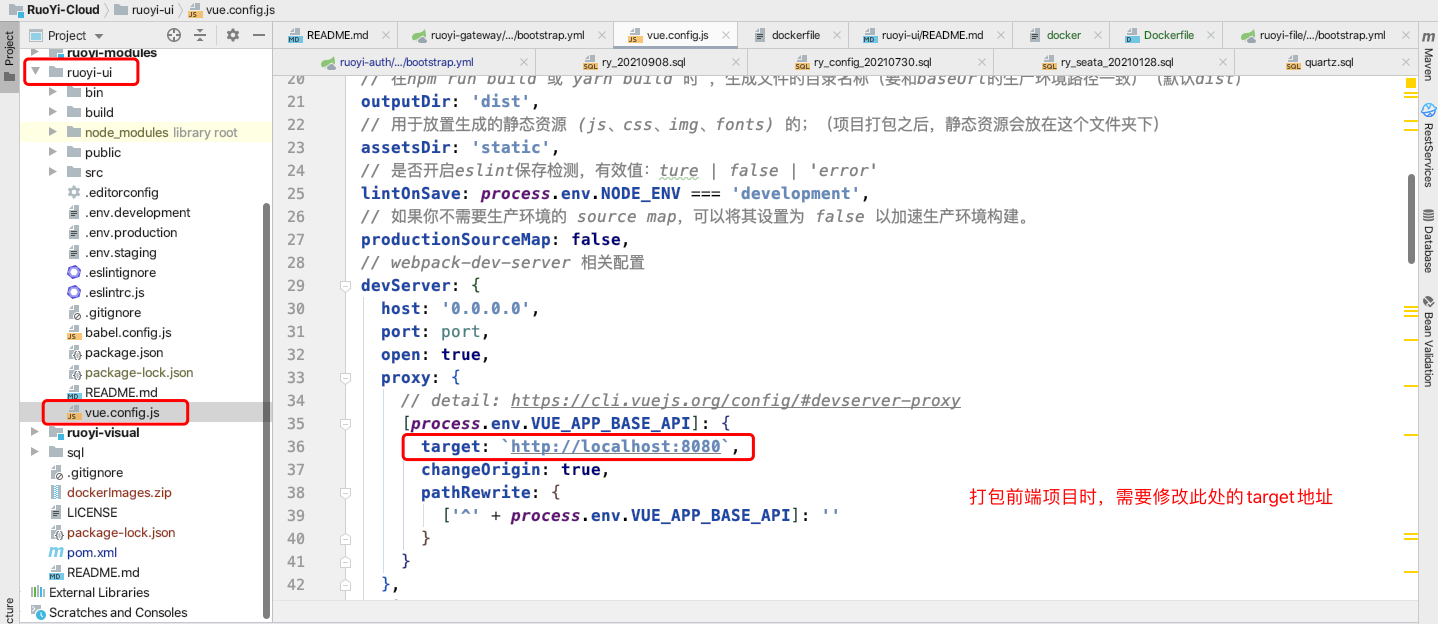Click Collapse All in Project panel
Image resolution: width=1438 pixels, height=624 pixels.
[x=199, y=33]
